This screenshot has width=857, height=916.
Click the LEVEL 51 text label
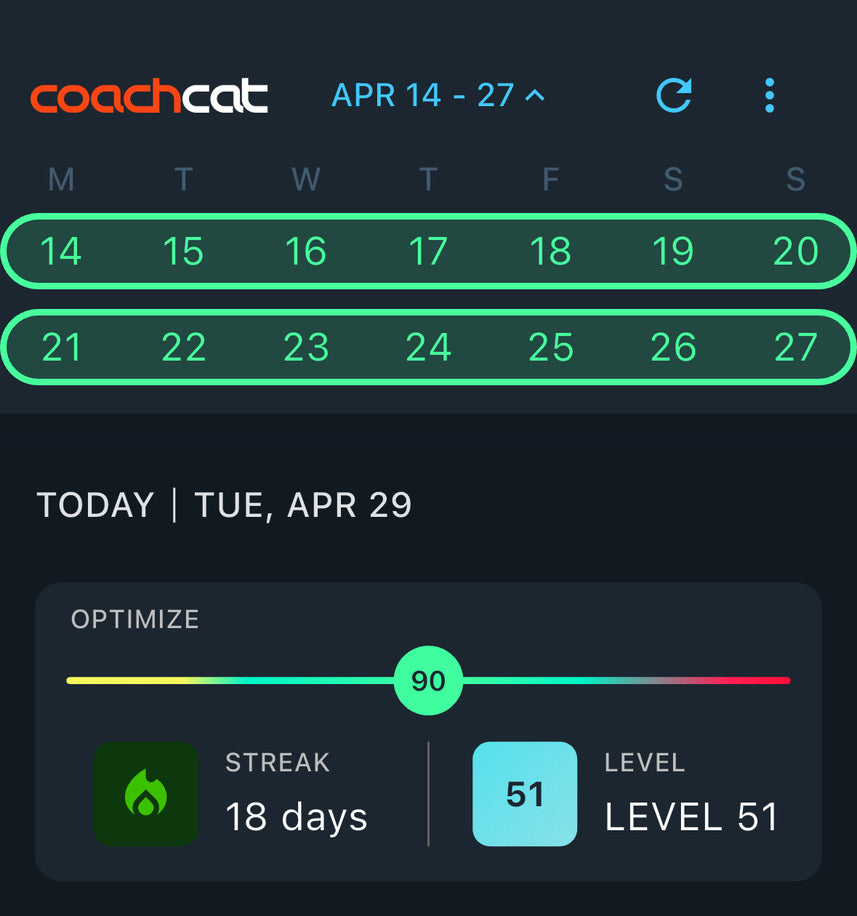tap(692, 817)
